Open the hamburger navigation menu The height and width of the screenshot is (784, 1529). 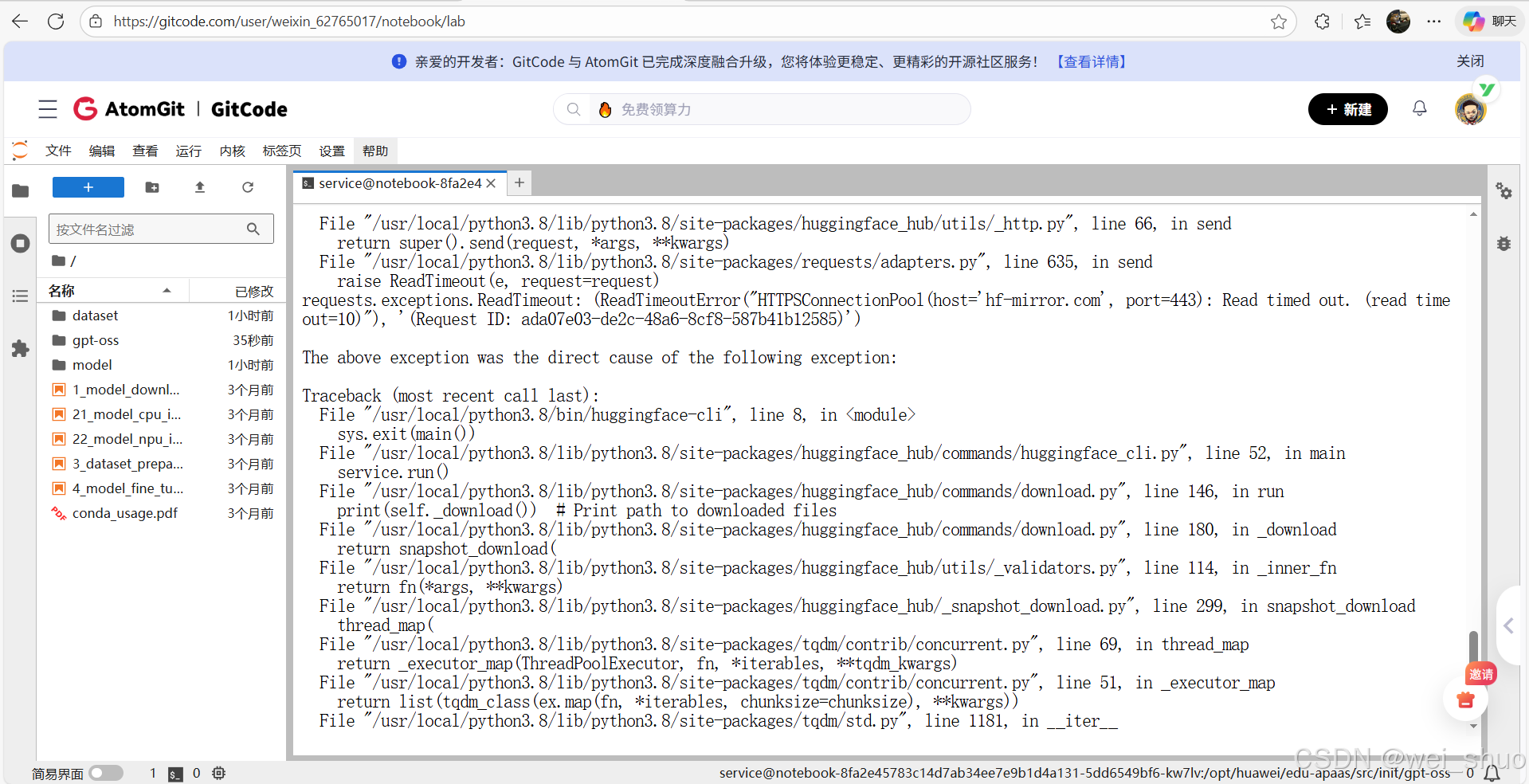point(48,109)
